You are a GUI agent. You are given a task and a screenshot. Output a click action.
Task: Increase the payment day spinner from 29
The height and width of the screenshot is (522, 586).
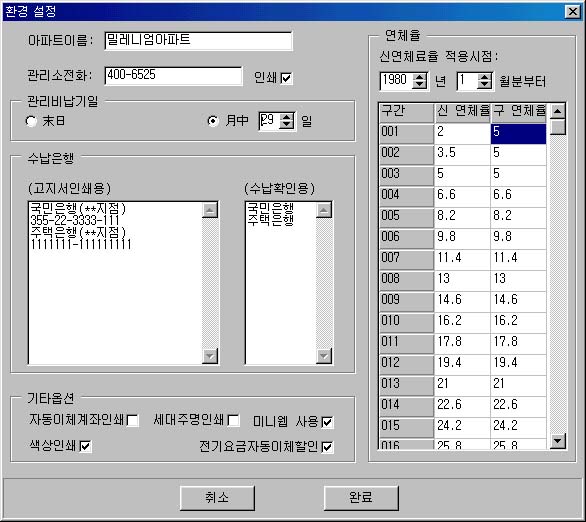[287, 117]
